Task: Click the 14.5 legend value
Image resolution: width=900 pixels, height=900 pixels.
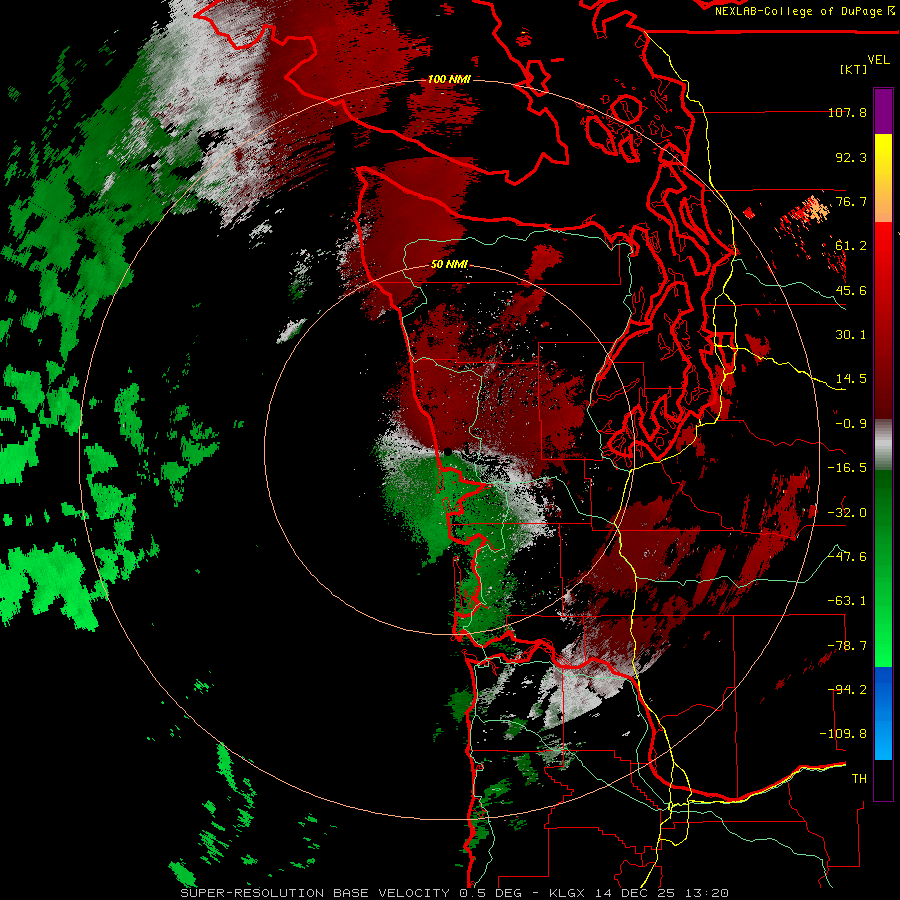Action: [x=851, y=379]
